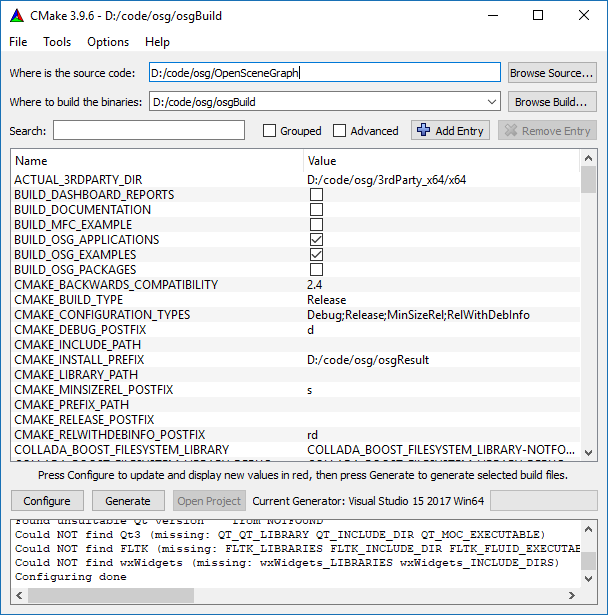Image resolution: width=608 pixels, height=615 pixels.
Task: Click 'Could NOT find Qt3' log line
Action: click(280, 535)
